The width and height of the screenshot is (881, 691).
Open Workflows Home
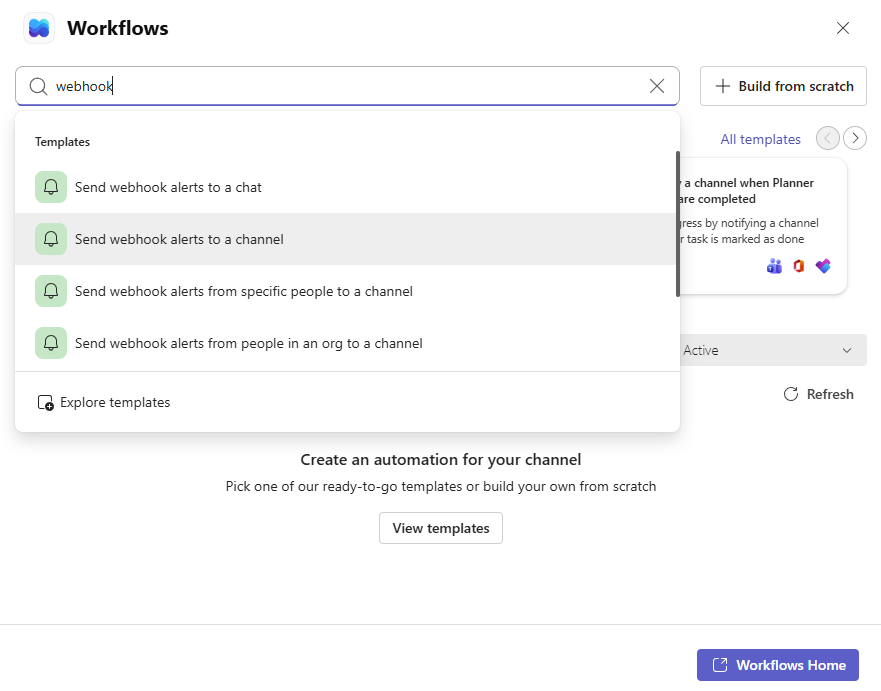tap(778, 665)
